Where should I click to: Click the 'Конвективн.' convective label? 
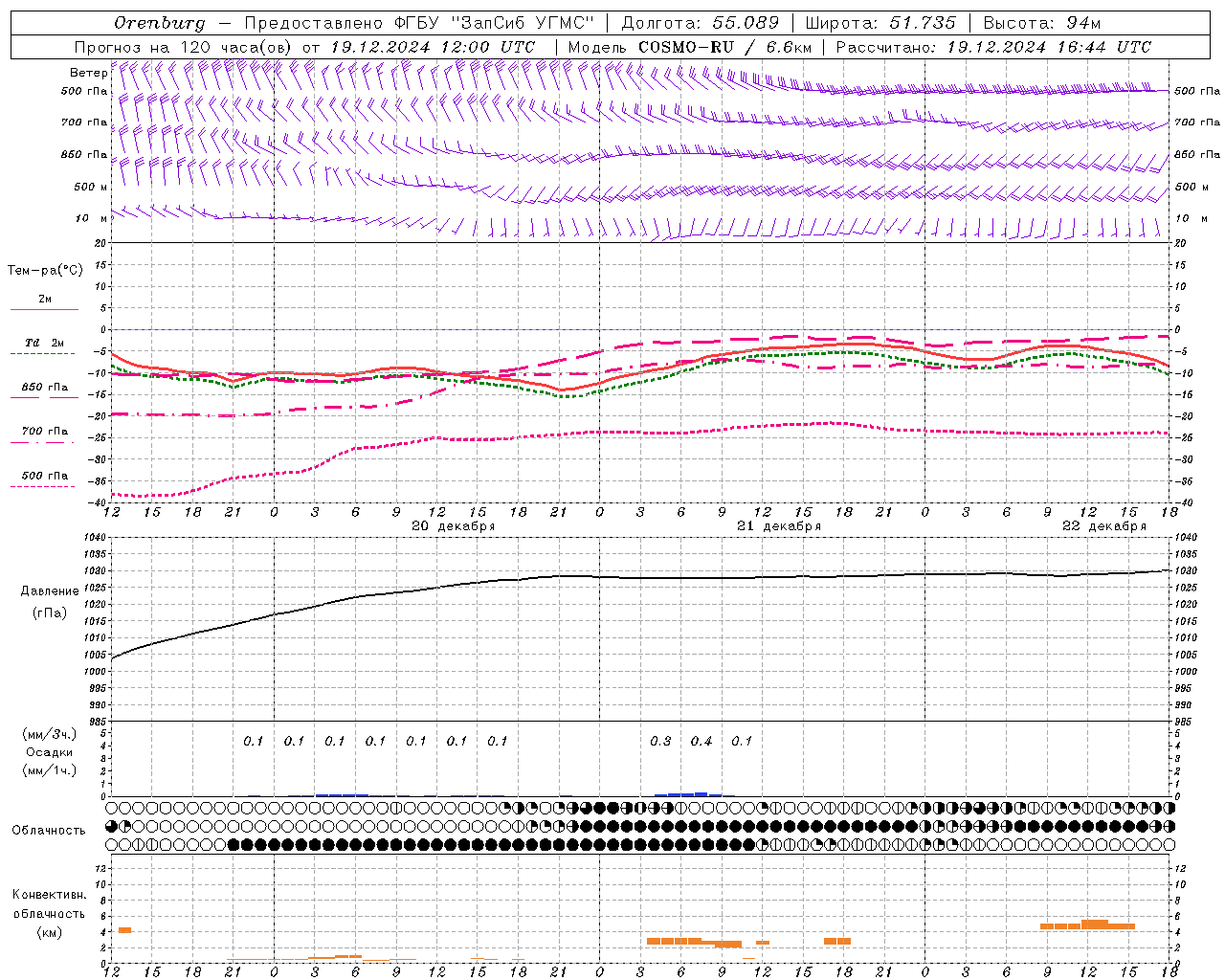tap(50, 895)
